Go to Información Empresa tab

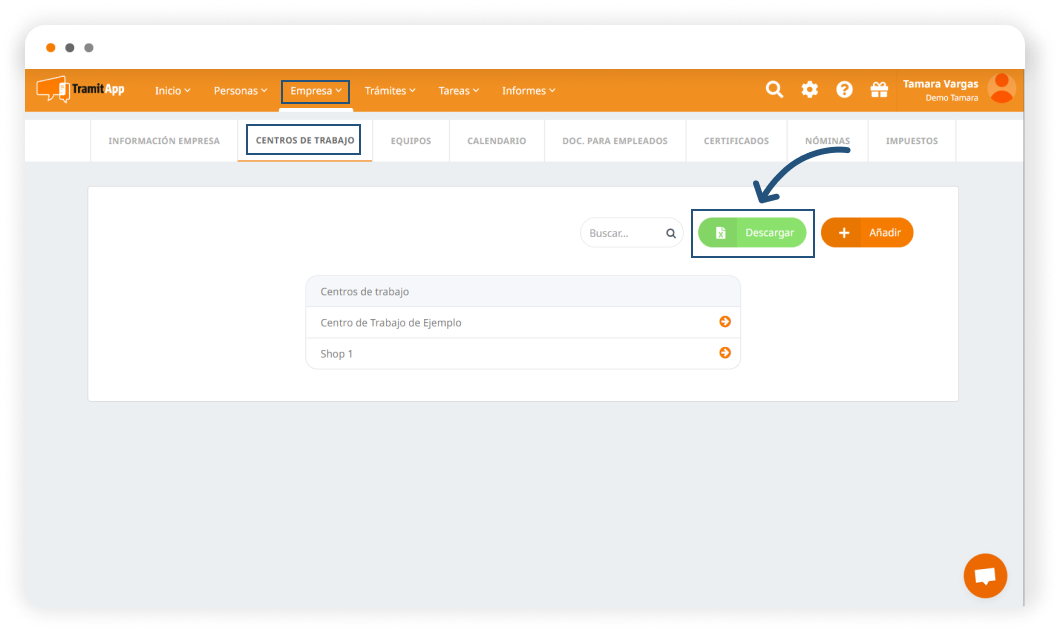coord(164,141)
